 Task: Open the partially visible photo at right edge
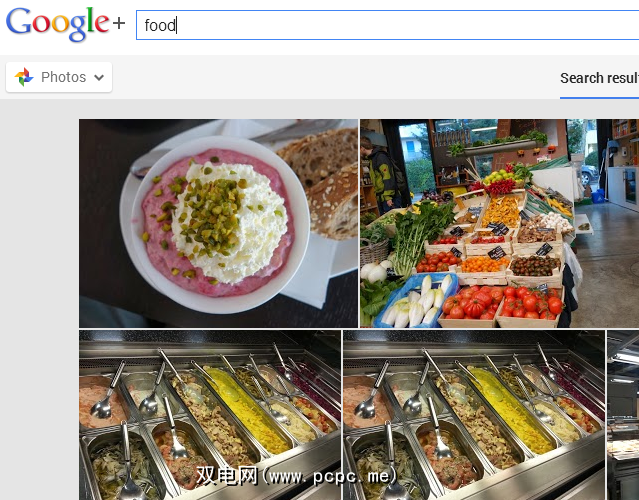pyautogui.click(x=623, y=415)
